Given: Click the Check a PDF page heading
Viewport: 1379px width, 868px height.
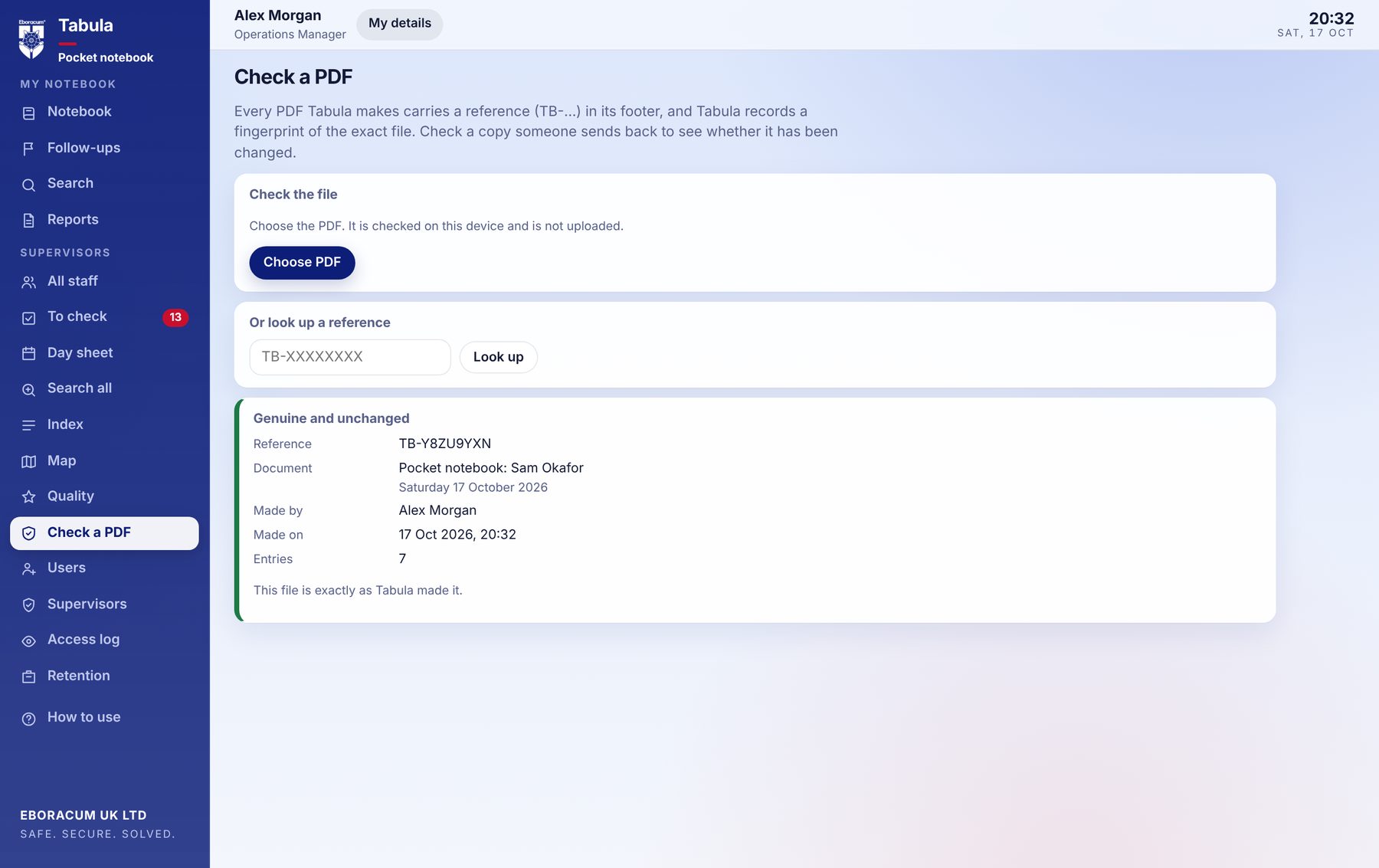Looking at the screenshot, I should (293, 77).
